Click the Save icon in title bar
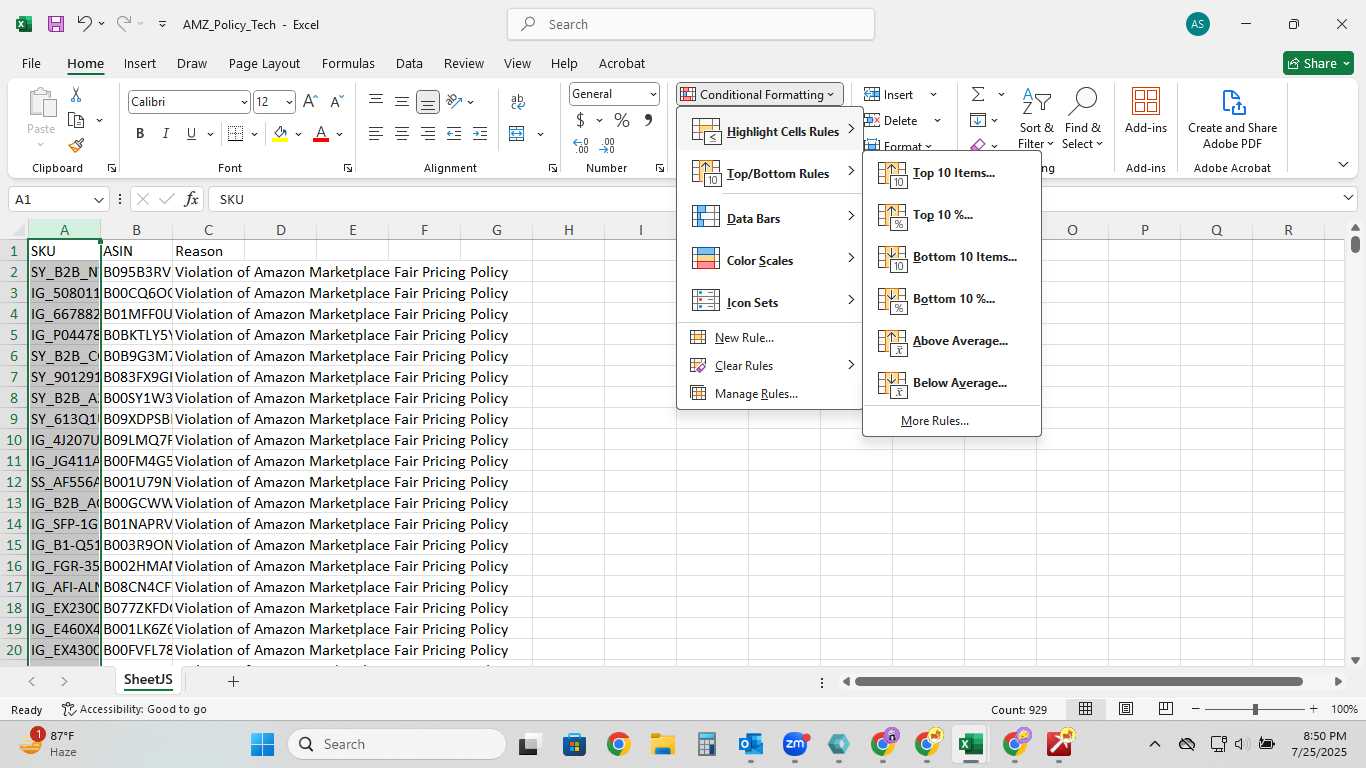Image resolution: width=1366 pixels, height=768 pixels. [56, 24]
